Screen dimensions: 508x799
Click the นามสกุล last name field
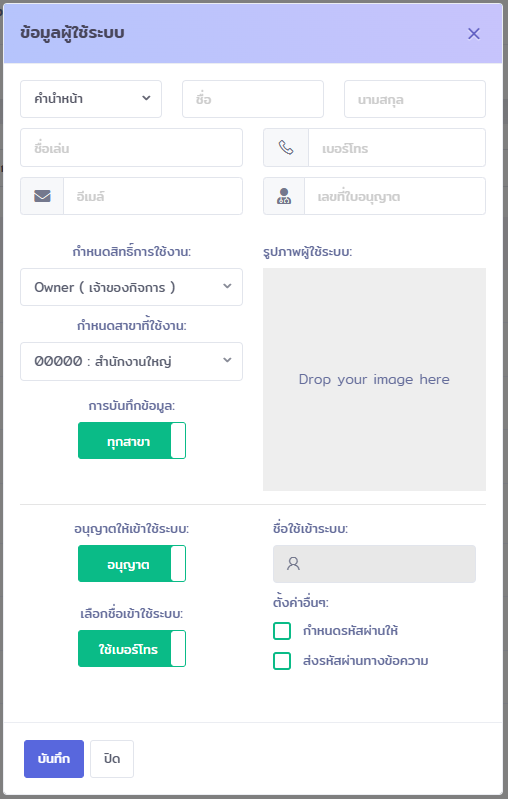415,99
